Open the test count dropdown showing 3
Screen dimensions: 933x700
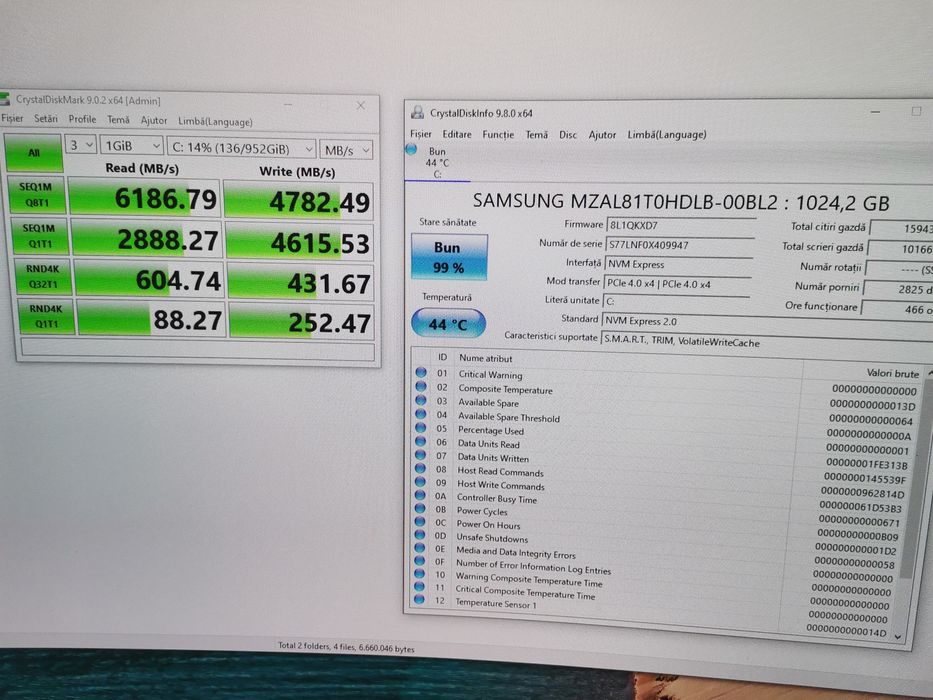80,145
